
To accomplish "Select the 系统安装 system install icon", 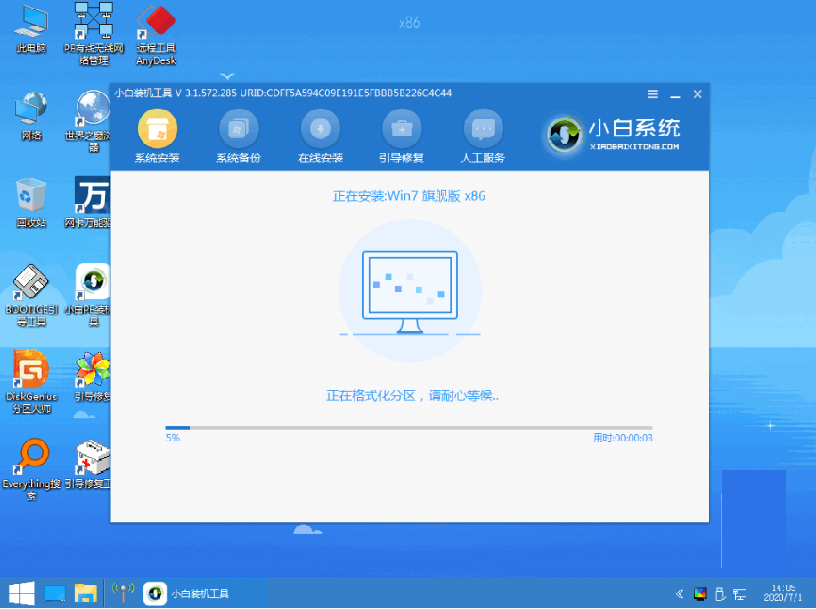I will [x=157, y=136].
